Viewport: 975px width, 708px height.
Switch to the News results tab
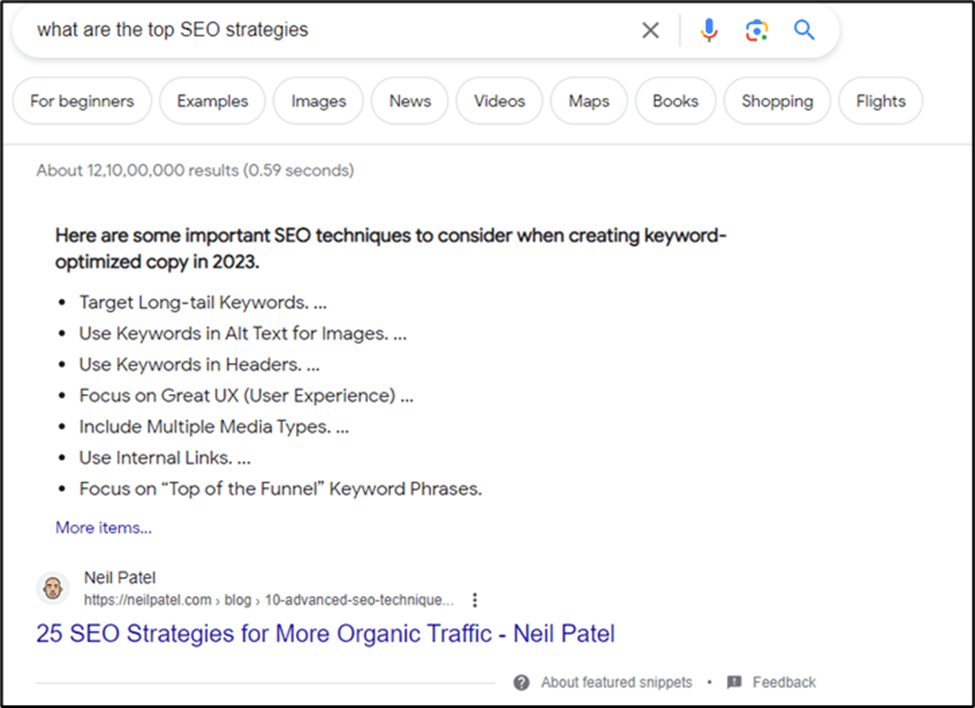tap(410, 101)
